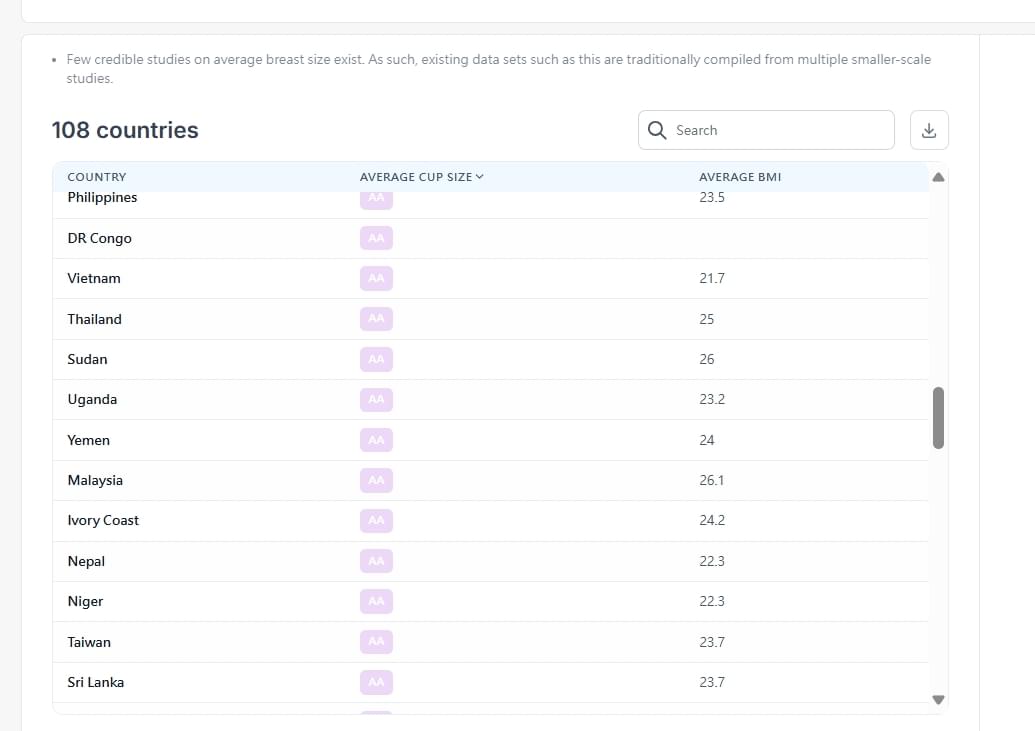Select the Ivory Coast country cell
Viewport: 1035px width, 731px height.
[x=103, y=521]
